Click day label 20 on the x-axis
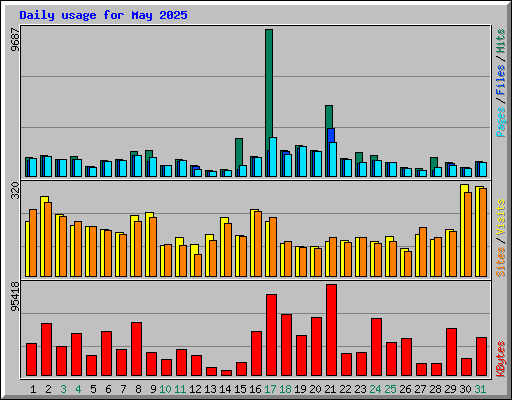Image resolution: width=512 pixels, height=400 pixels. click(315, 389)
